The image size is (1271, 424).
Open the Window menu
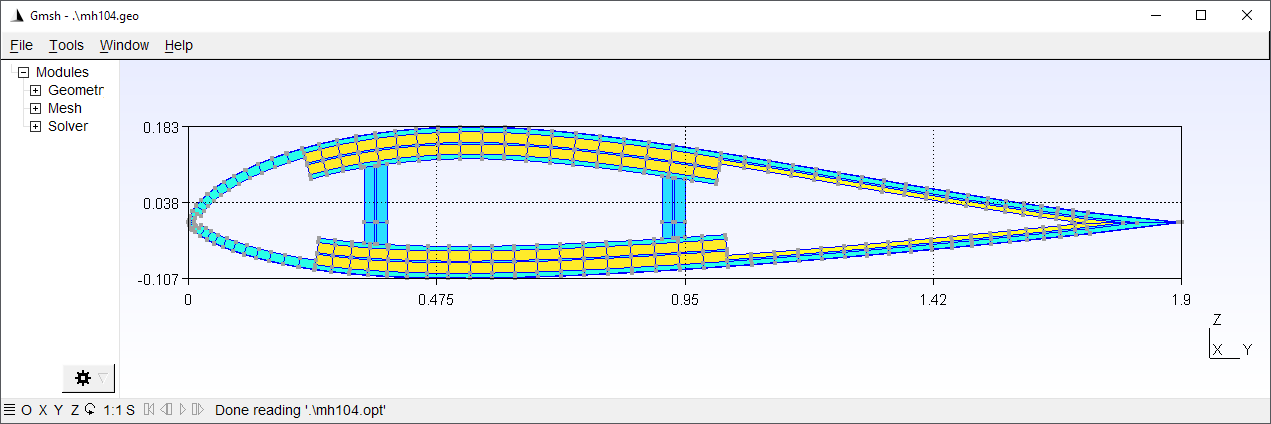124,45
